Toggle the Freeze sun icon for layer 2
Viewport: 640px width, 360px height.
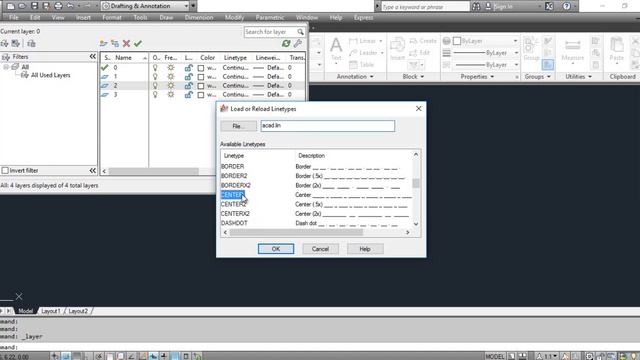[x=171, y=85]
